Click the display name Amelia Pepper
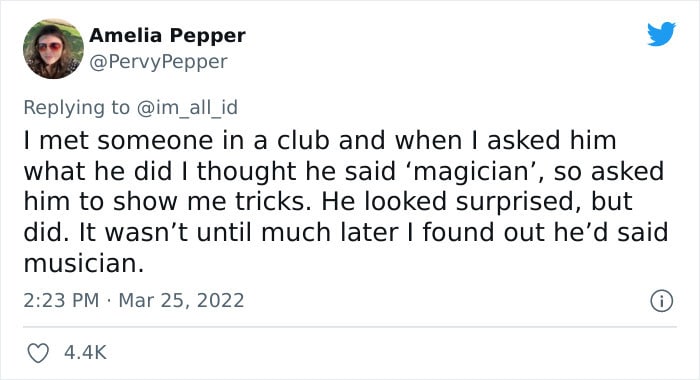The image size is (700, 380). 167,35
